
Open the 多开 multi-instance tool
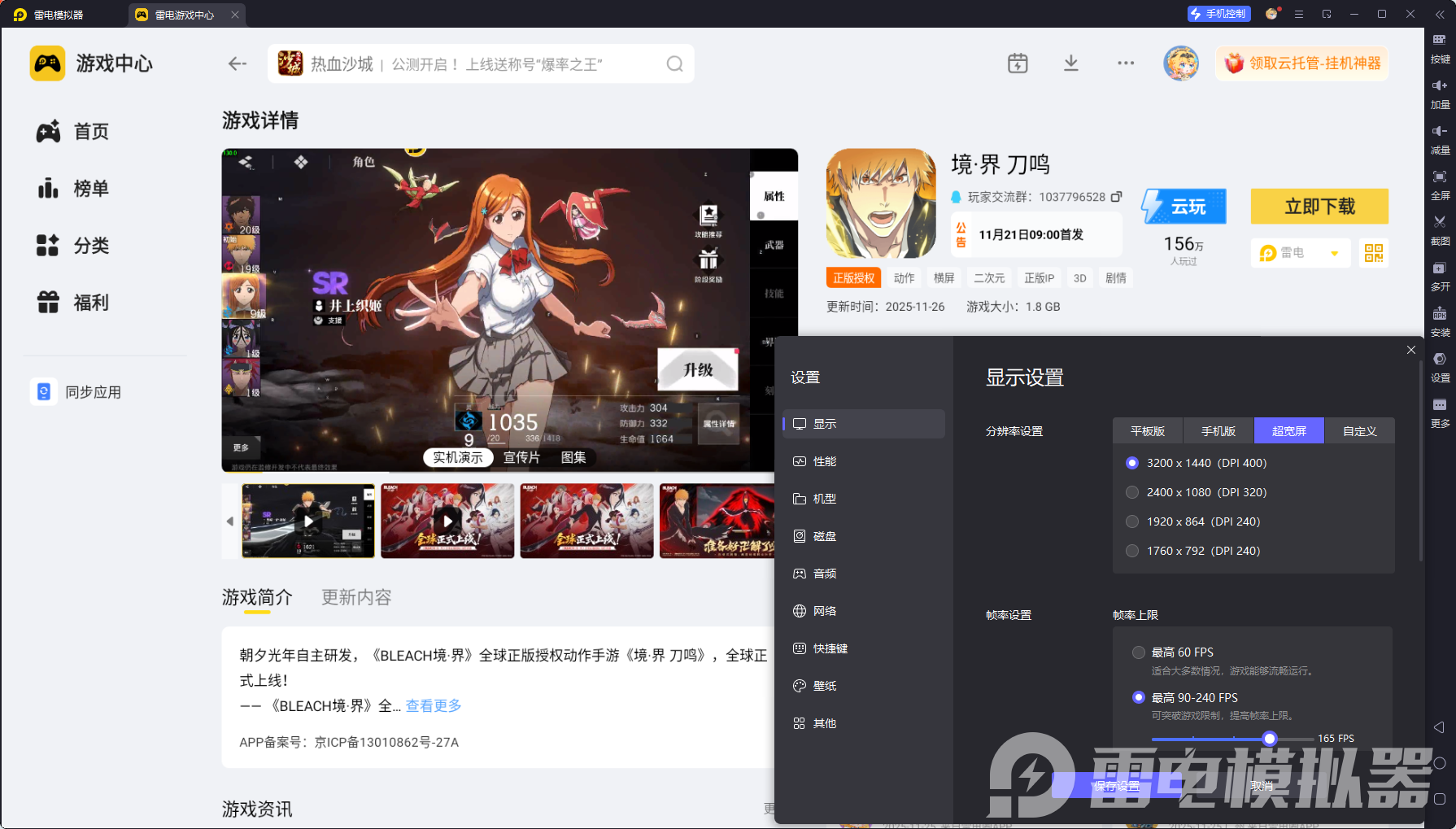pos(1440,275)
